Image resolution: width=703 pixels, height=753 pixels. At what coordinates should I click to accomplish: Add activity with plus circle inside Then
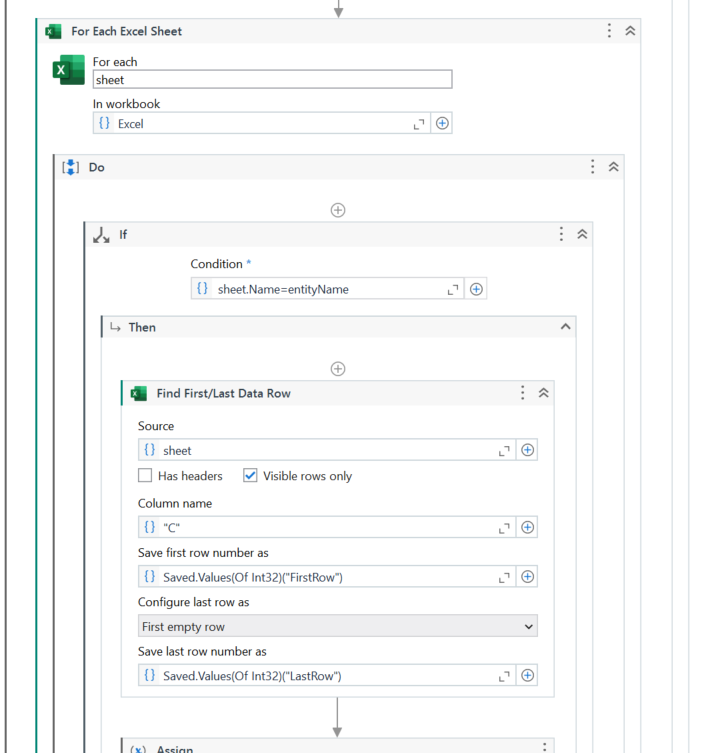(x=338, y=369)
